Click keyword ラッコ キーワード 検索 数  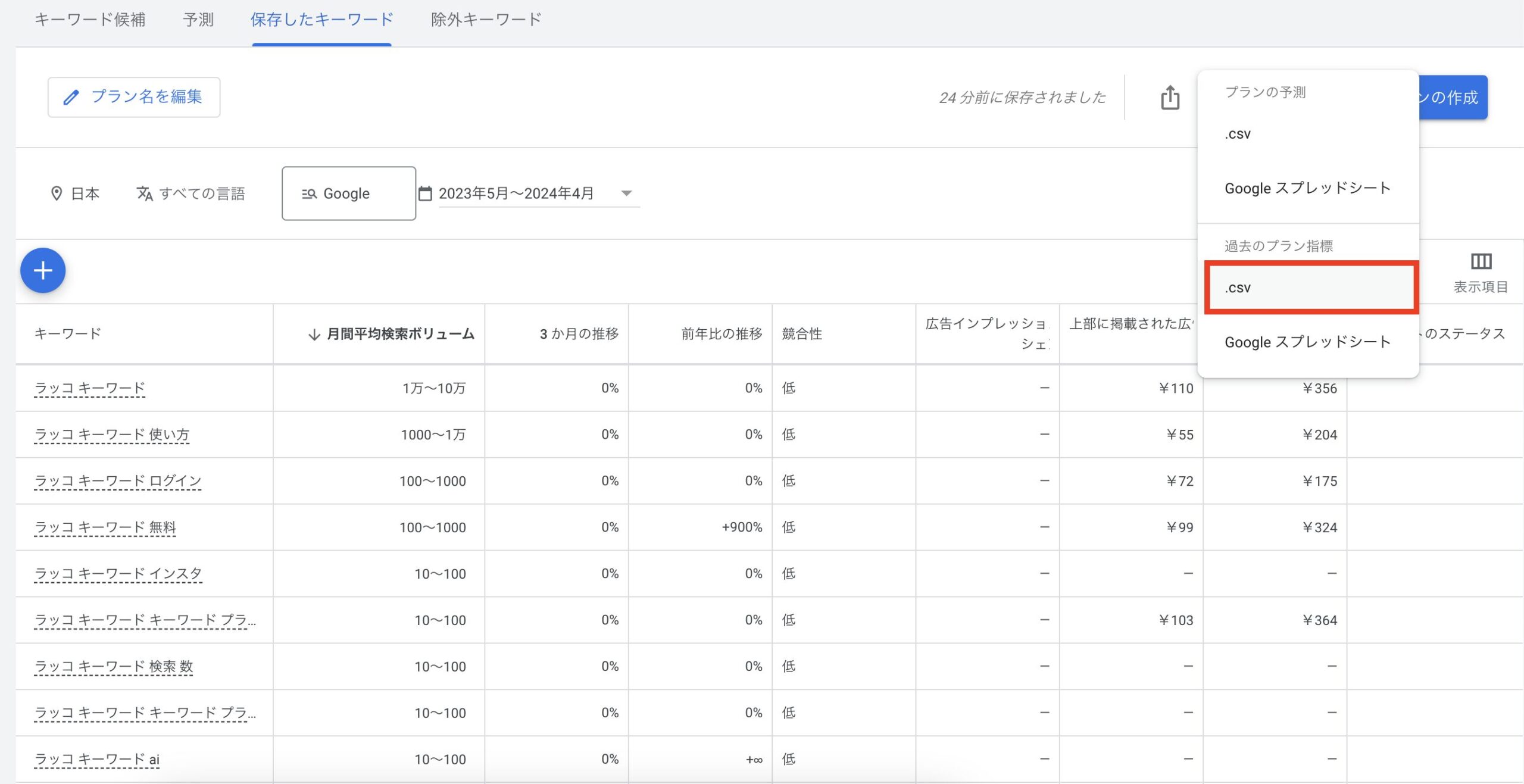click(113, 667)
